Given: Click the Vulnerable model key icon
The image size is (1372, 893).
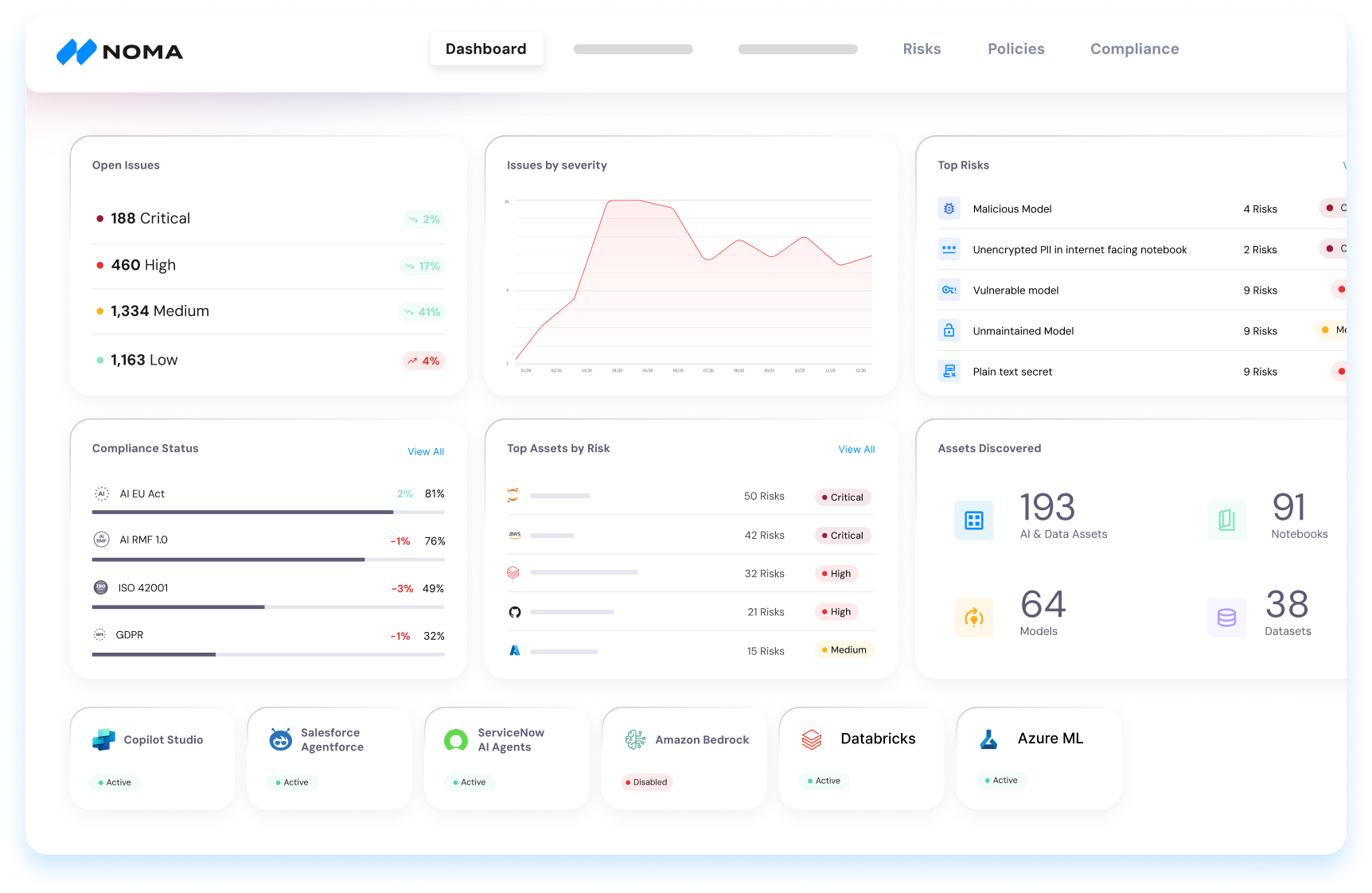Looking at the screenshot, I should click(x=949, y=290).
